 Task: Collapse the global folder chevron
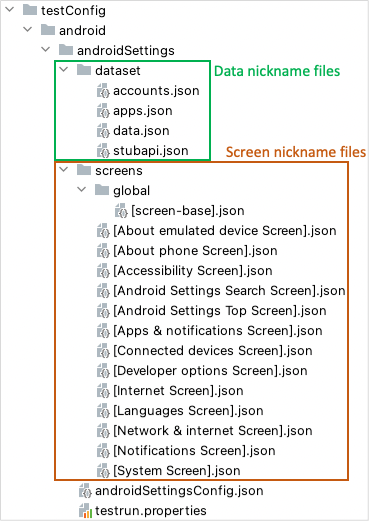82,190
